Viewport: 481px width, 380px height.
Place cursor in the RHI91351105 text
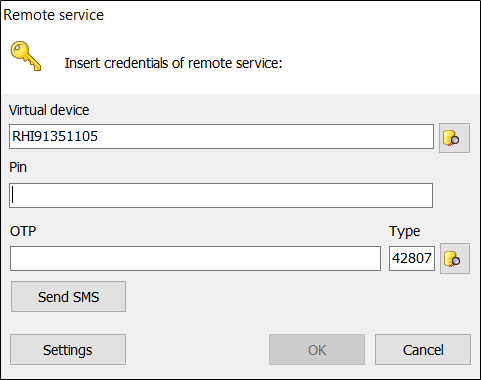(x=55, y=136)
